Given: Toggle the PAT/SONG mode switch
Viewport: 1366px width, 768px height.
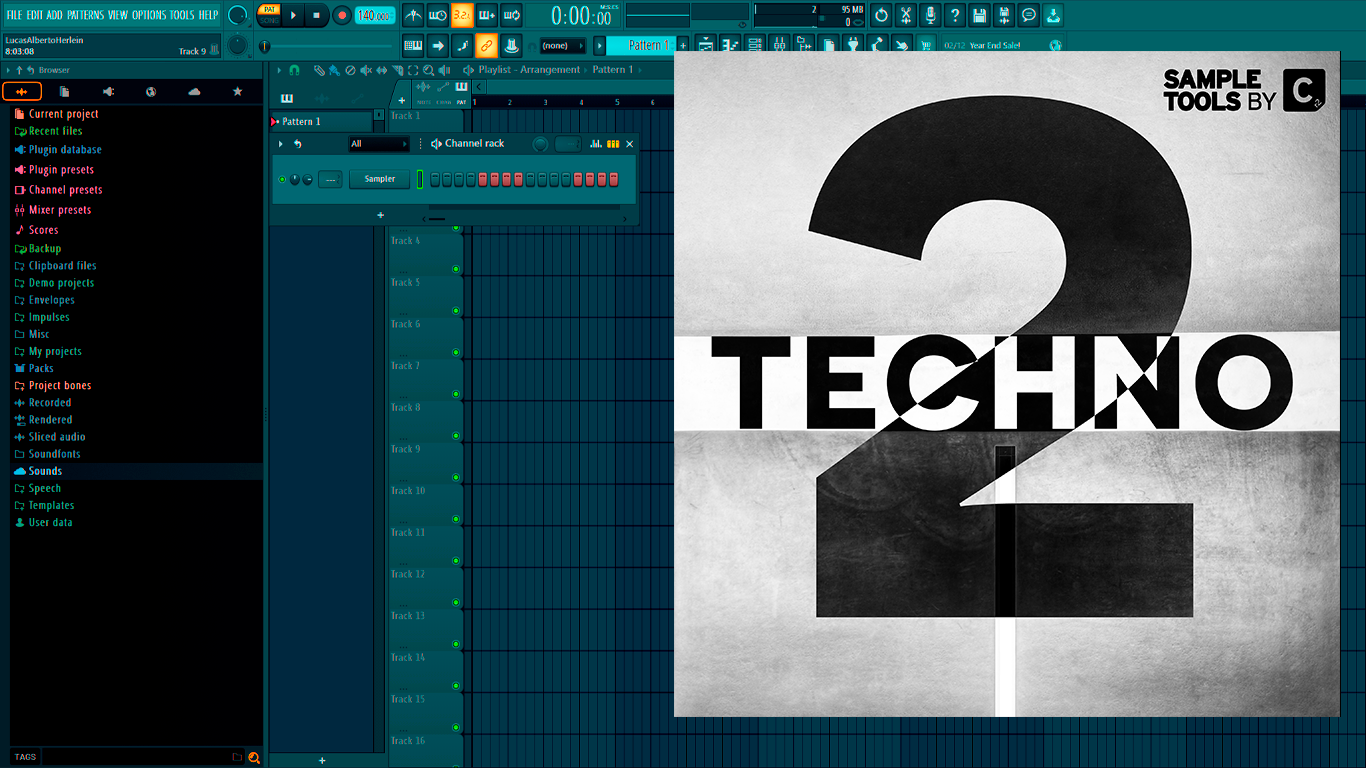Looking at the screenshot, I should 269,15.
